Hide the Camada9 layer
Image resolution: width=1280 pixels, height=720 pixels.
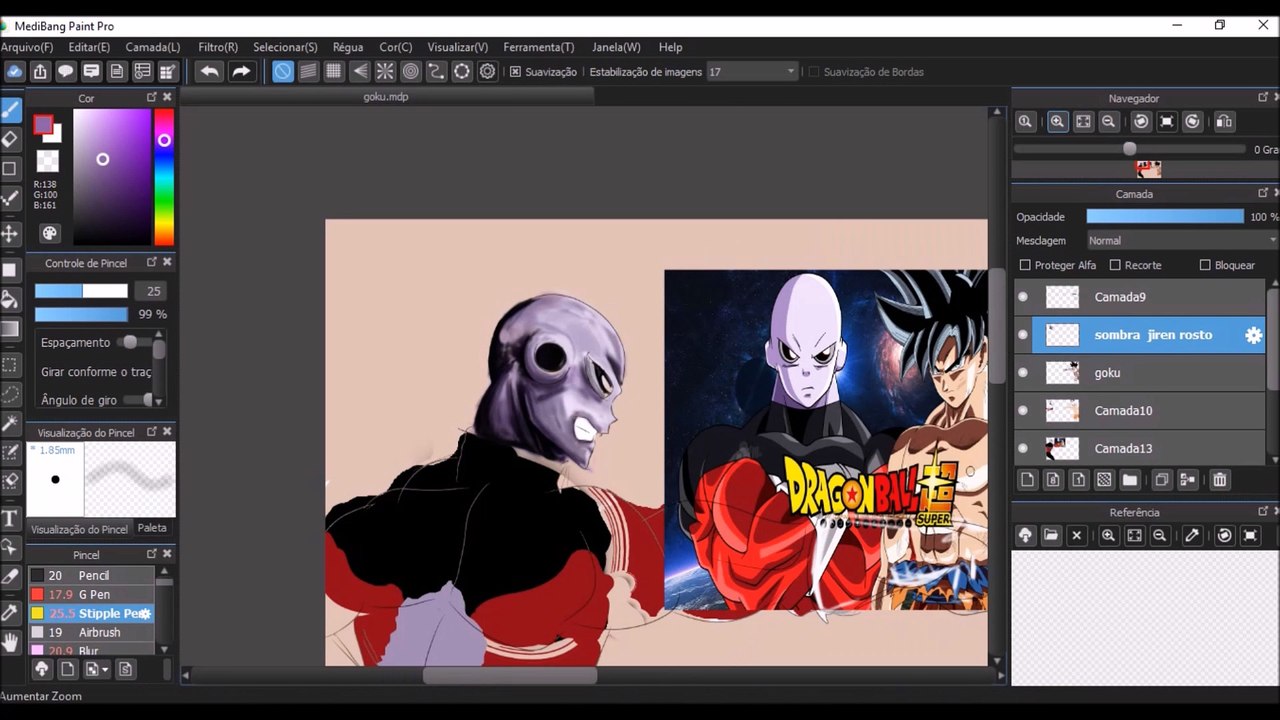1022,297
